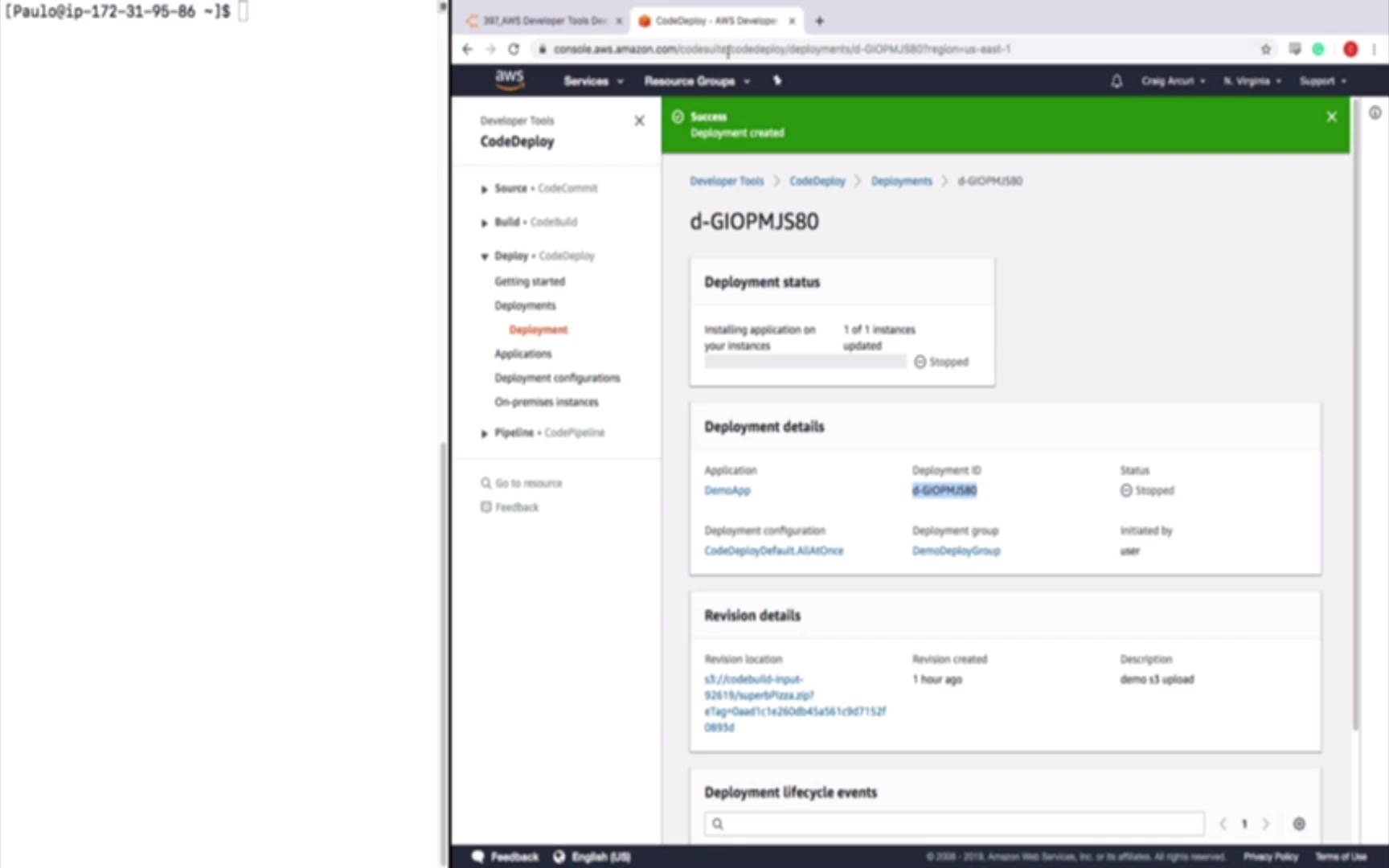The width and height of the screenshot is (1389, 868).
Task: Open the Support dropdown menu
Action: tap(1322, 81)
